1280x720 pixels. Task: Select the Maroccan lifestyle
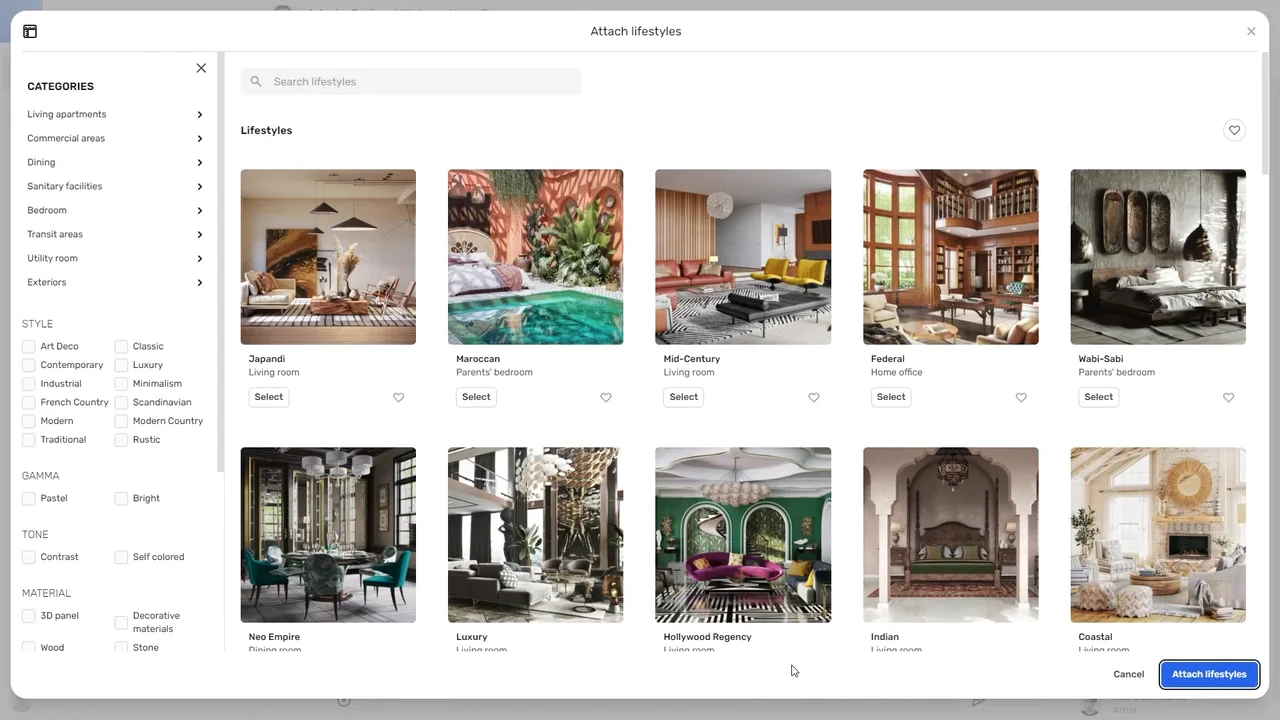point(476,397)
